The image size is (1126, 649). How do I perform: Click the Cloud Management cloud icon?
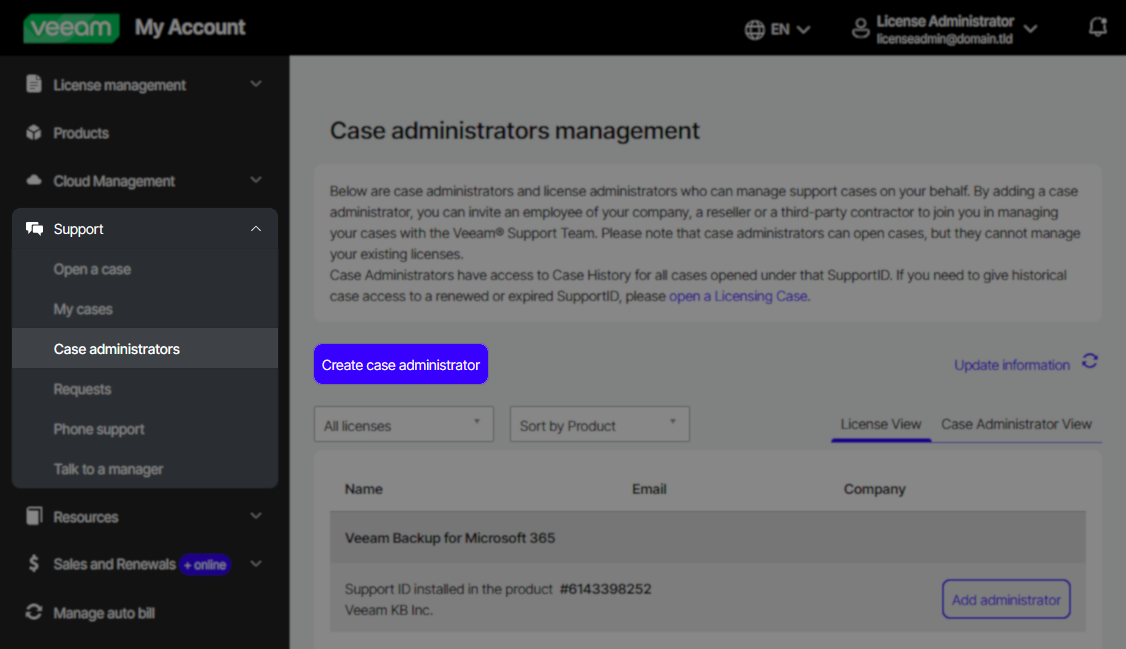tap(31, 180)
